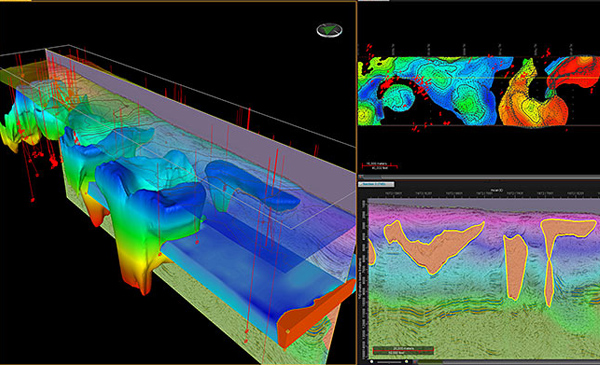Click the yellow section line across the map view

tap(478, 78)
